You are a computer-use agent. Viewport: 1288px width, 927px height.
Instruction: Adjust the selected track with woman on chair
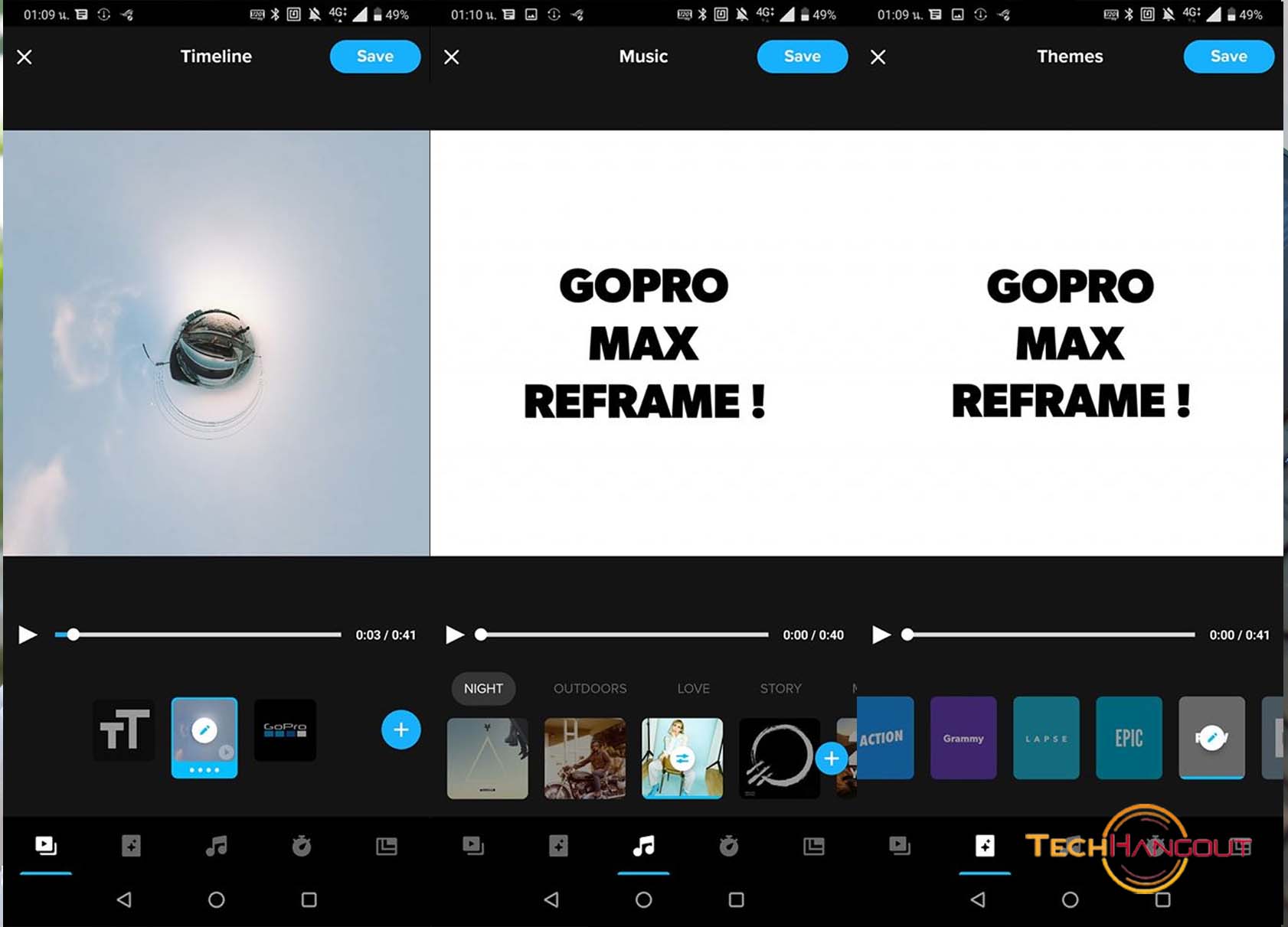click(x=682, y=759)
